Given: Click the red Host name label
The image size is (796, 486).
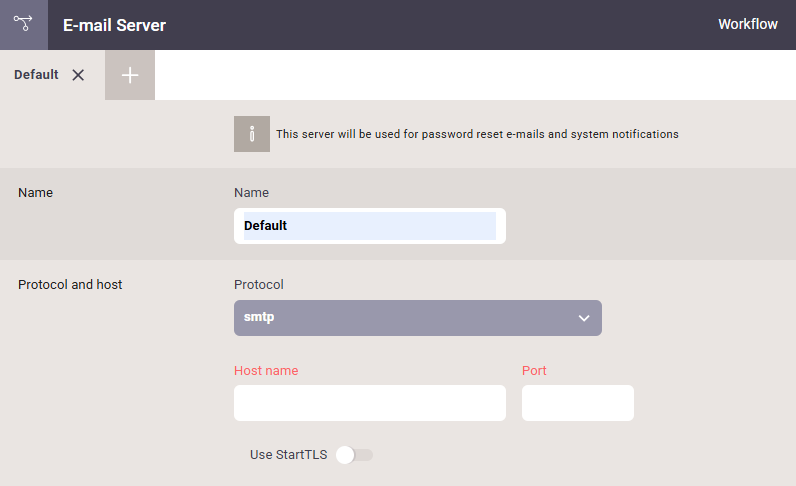Looking at the screenshot, I should (266, 371).
